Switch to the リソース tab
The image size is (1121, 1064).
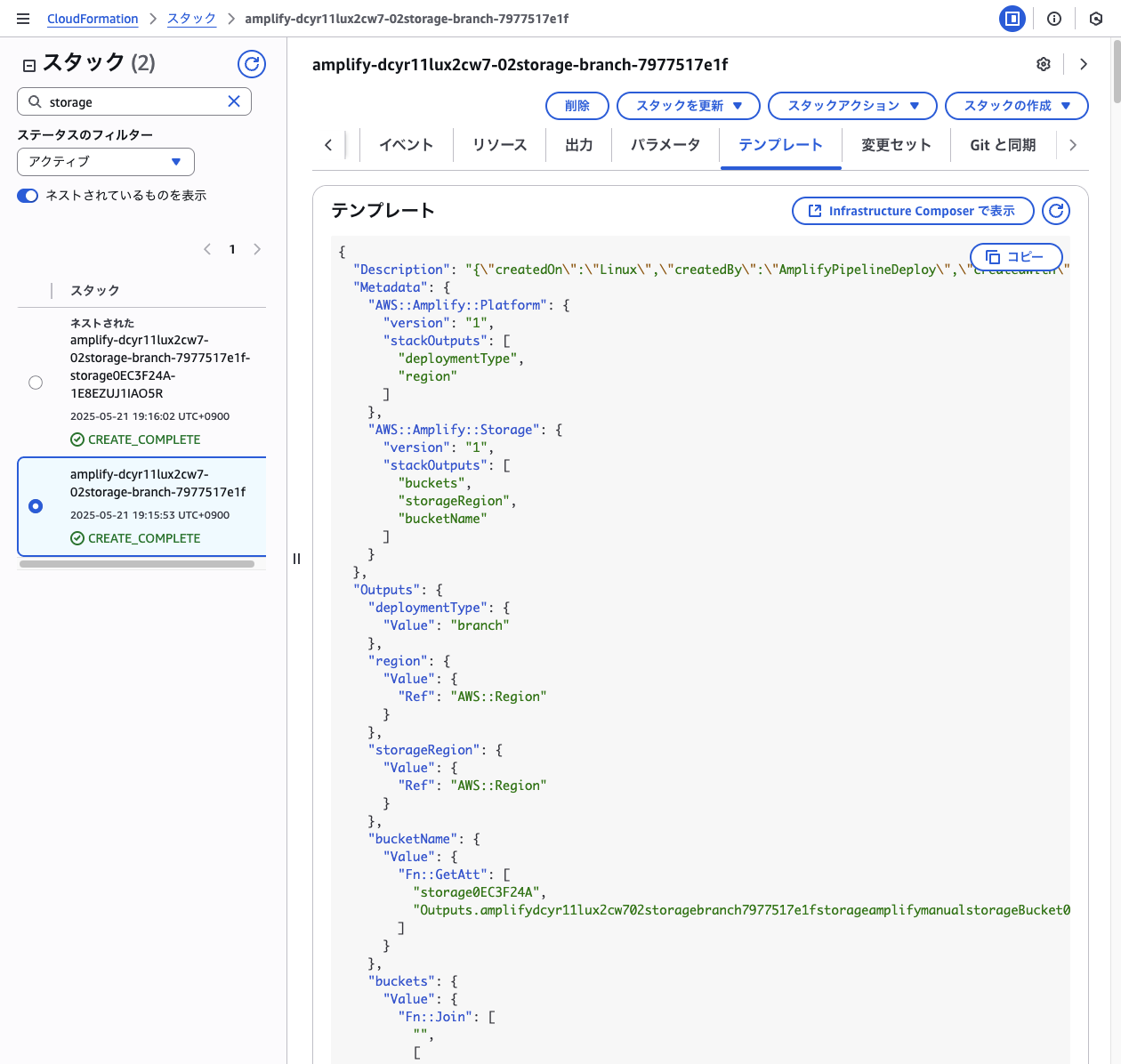[500, 145]
